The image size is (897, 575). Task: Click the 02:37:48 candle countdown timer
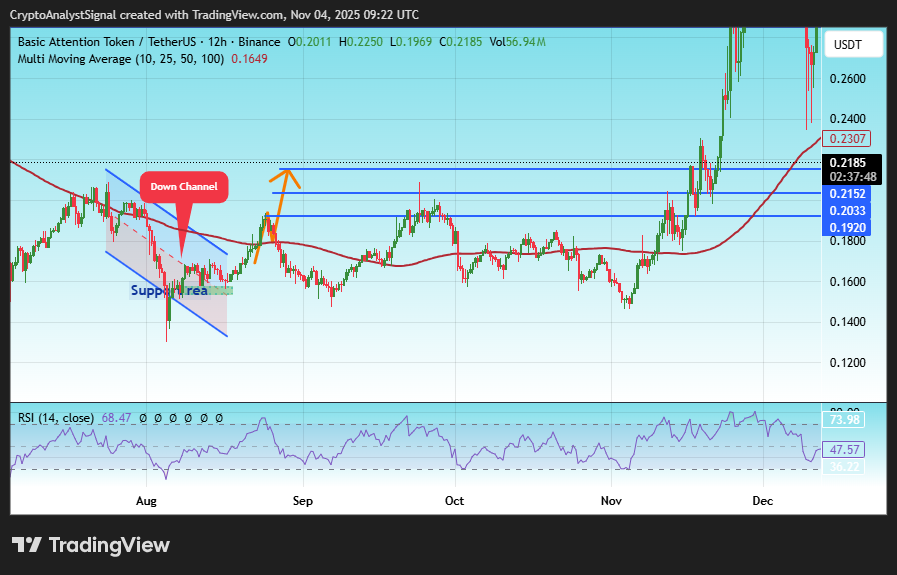click(x=853, y=177)
